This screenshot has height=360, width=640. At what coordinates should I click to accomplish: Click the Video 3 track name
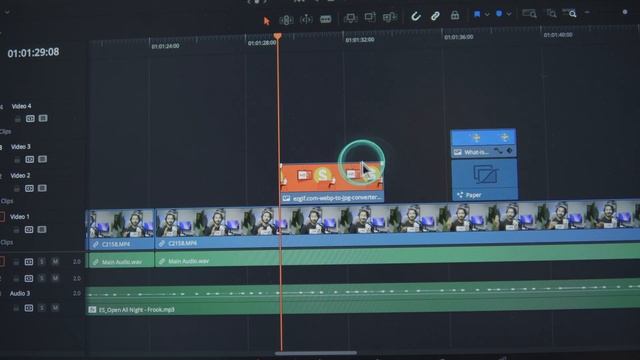[x=21, y=147]
